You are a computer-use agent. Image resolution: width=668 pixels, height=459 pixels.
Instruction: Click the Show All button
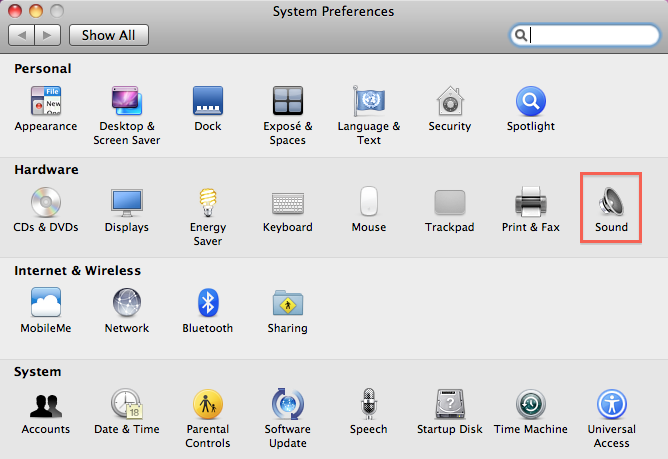coord(109,35)
